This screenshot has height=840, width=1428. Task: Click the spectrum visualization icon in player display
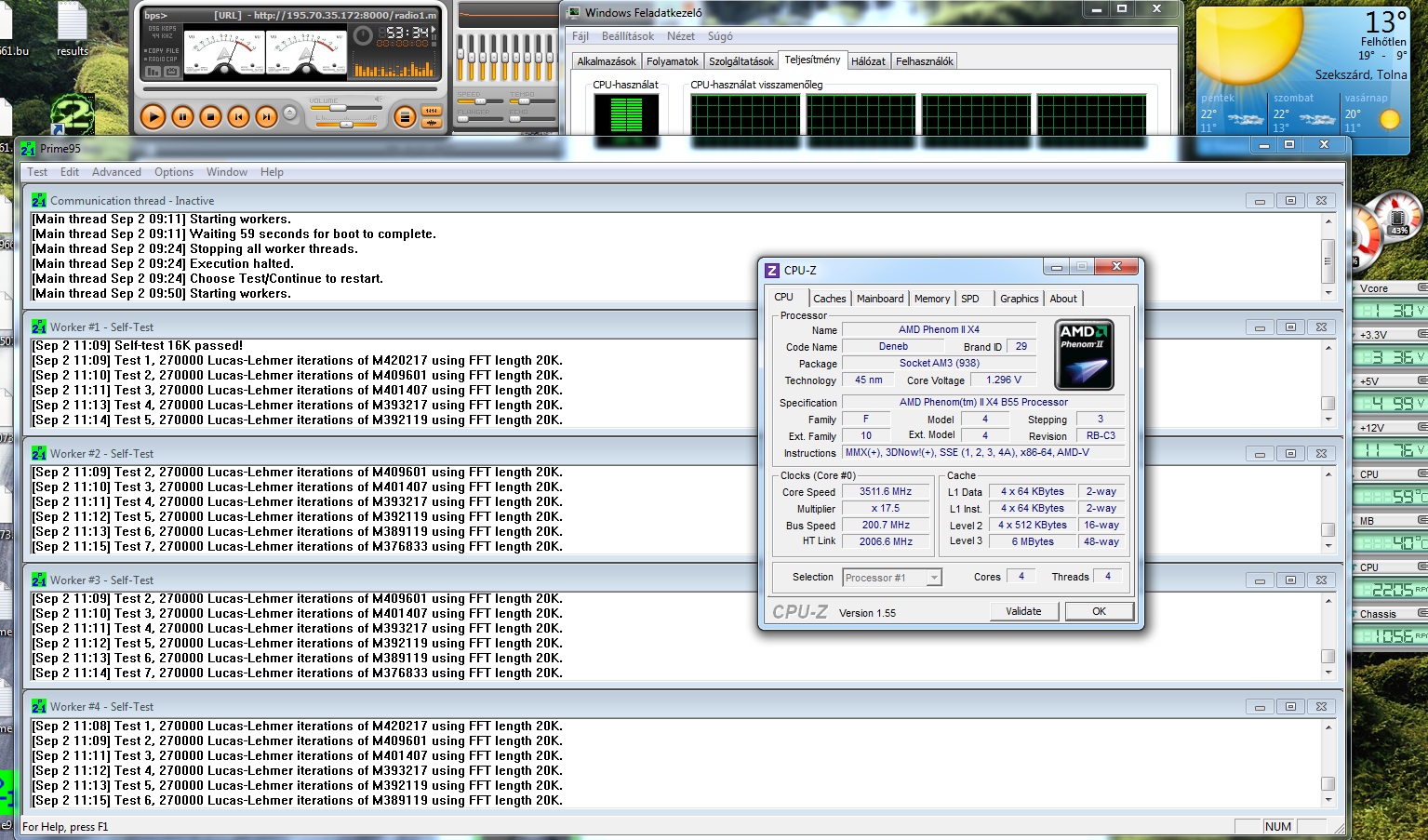(153, 71)
